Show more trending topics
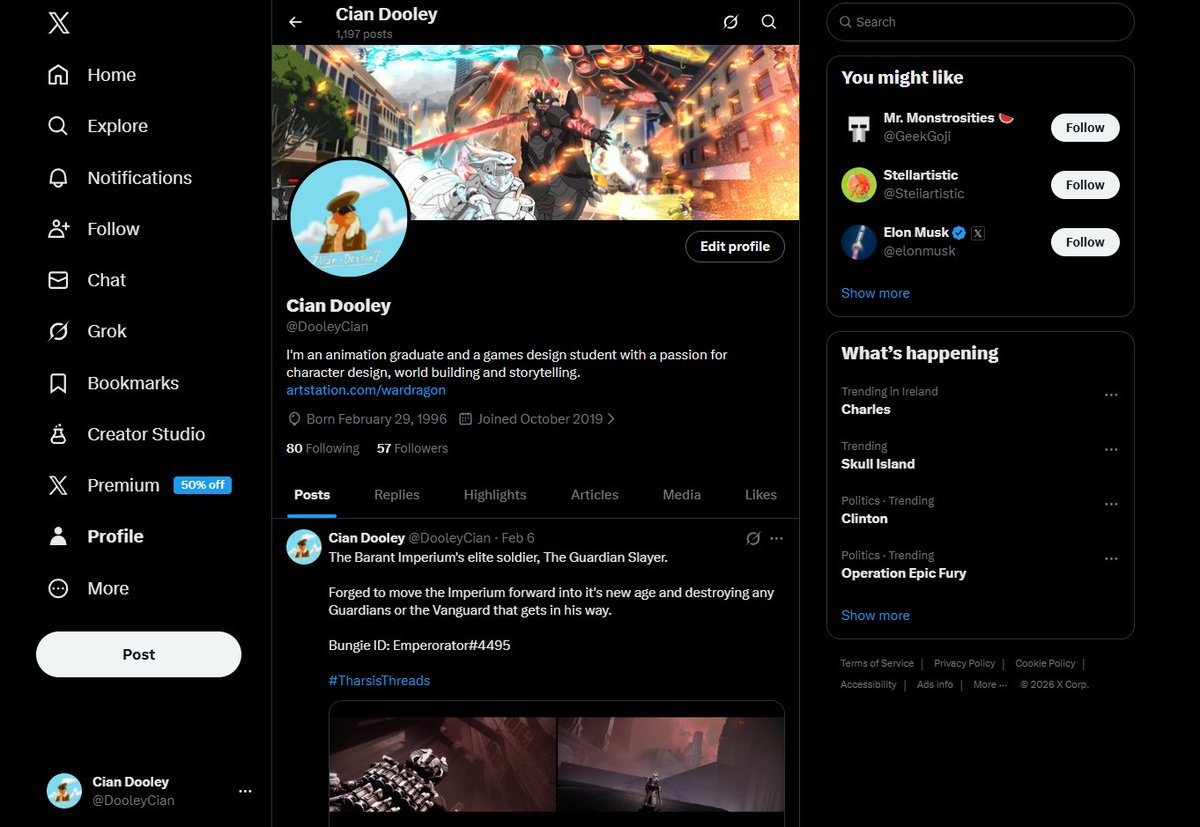1200x827 pixels. point(875,615)
